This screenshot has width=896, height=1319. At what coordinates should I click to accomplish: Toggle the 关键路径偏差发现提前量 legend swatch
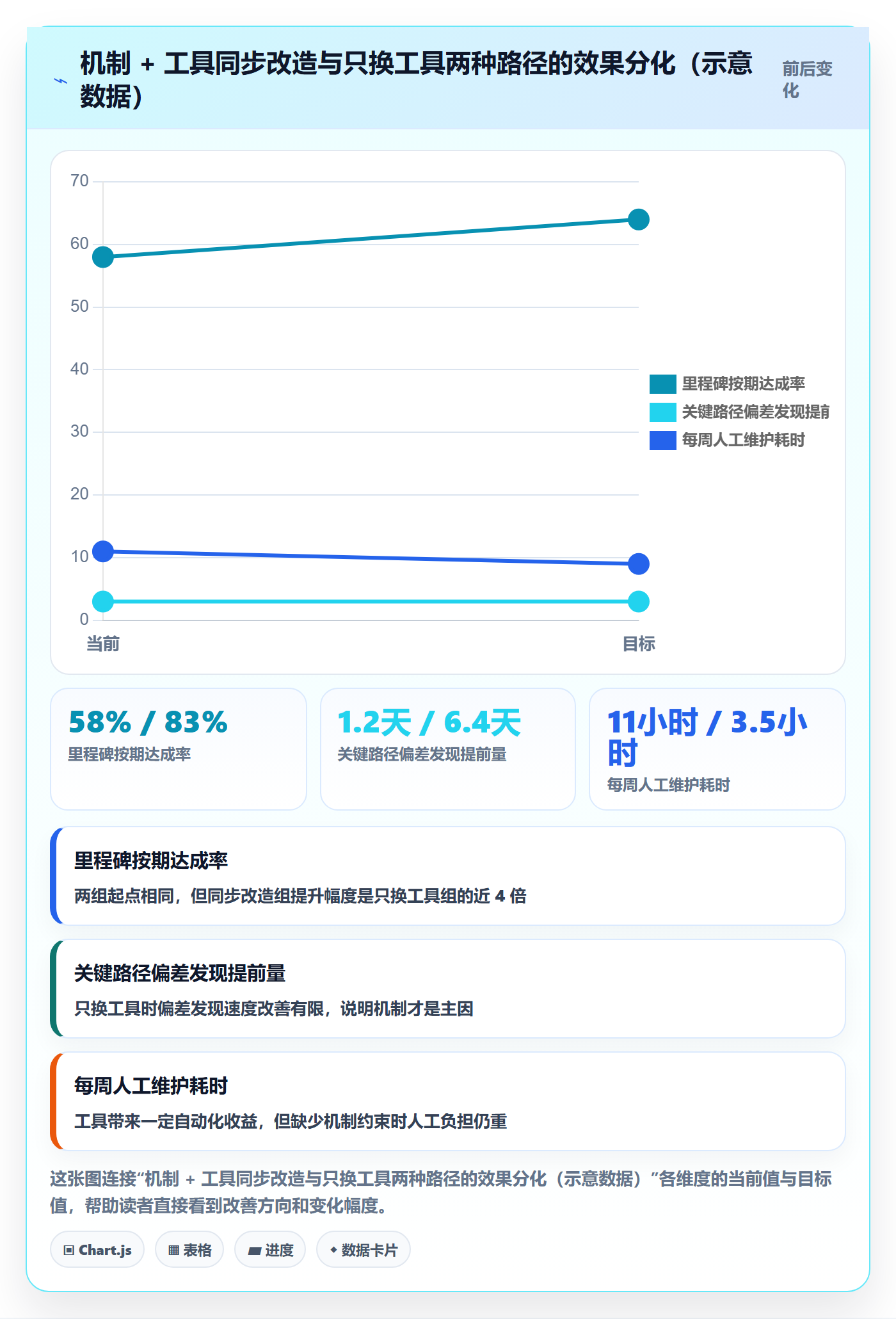662,412
